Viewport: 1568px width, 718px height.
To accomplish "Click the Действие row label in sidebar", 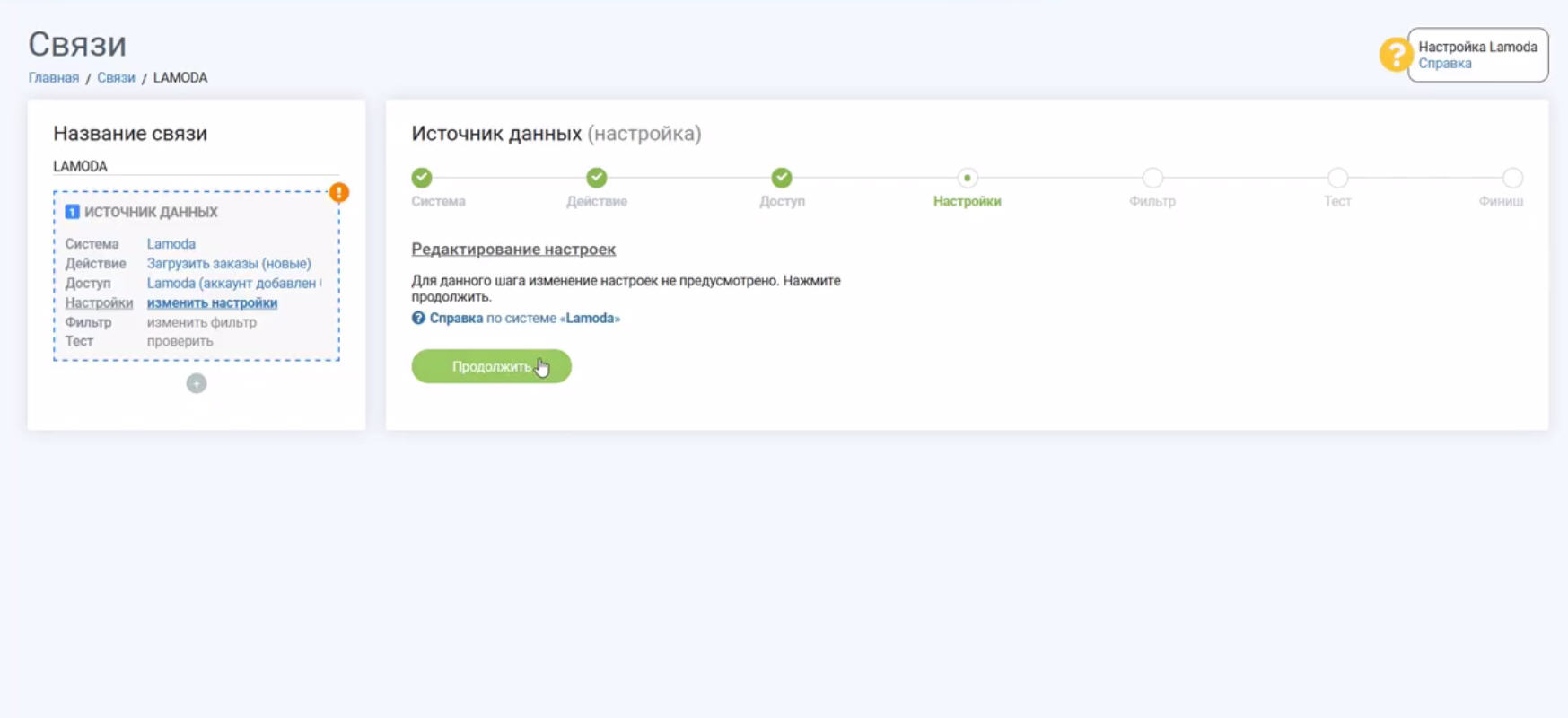I will (x=95, y=263).
